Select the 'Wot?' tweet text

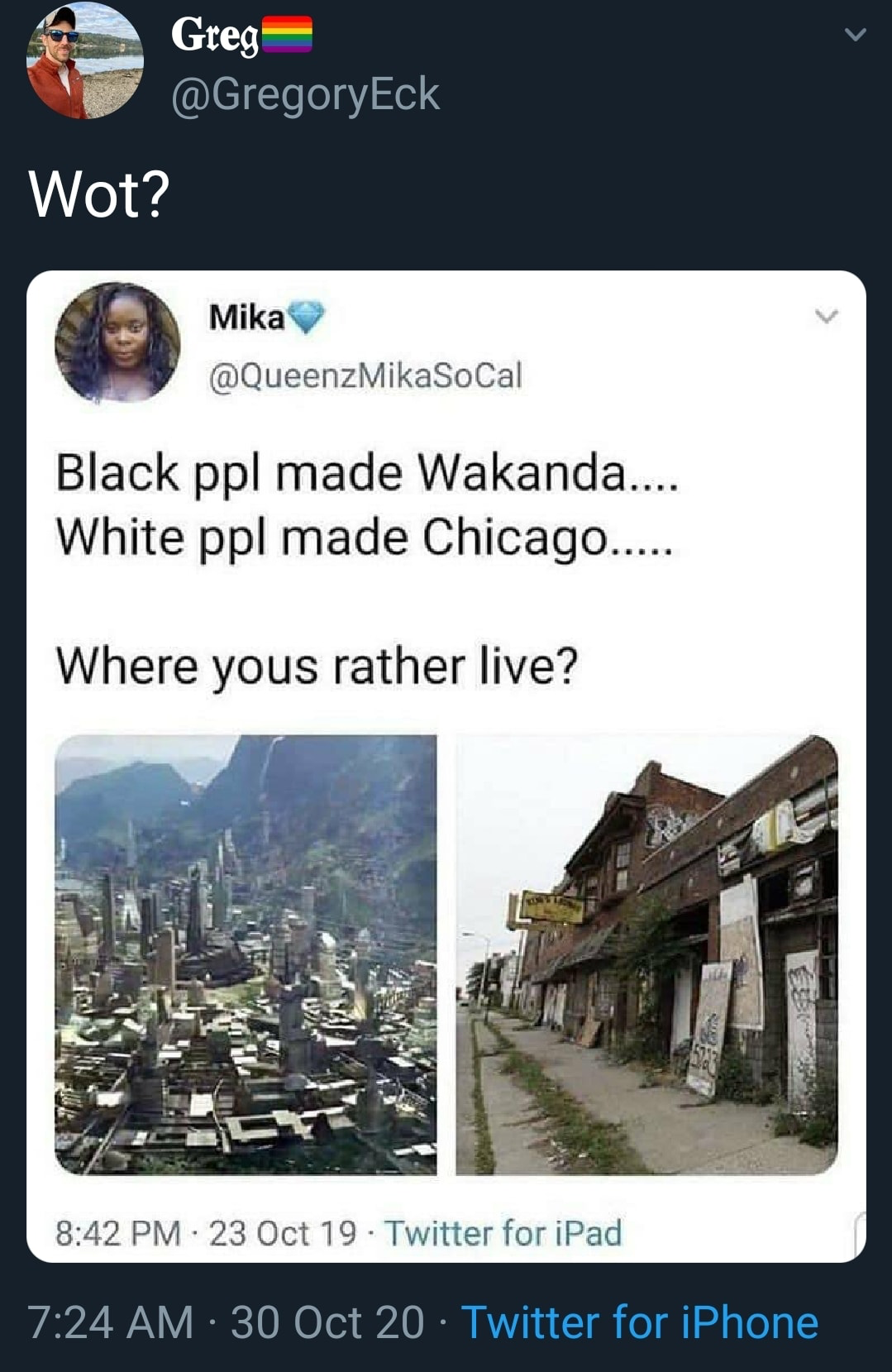(x=99, y=194)
